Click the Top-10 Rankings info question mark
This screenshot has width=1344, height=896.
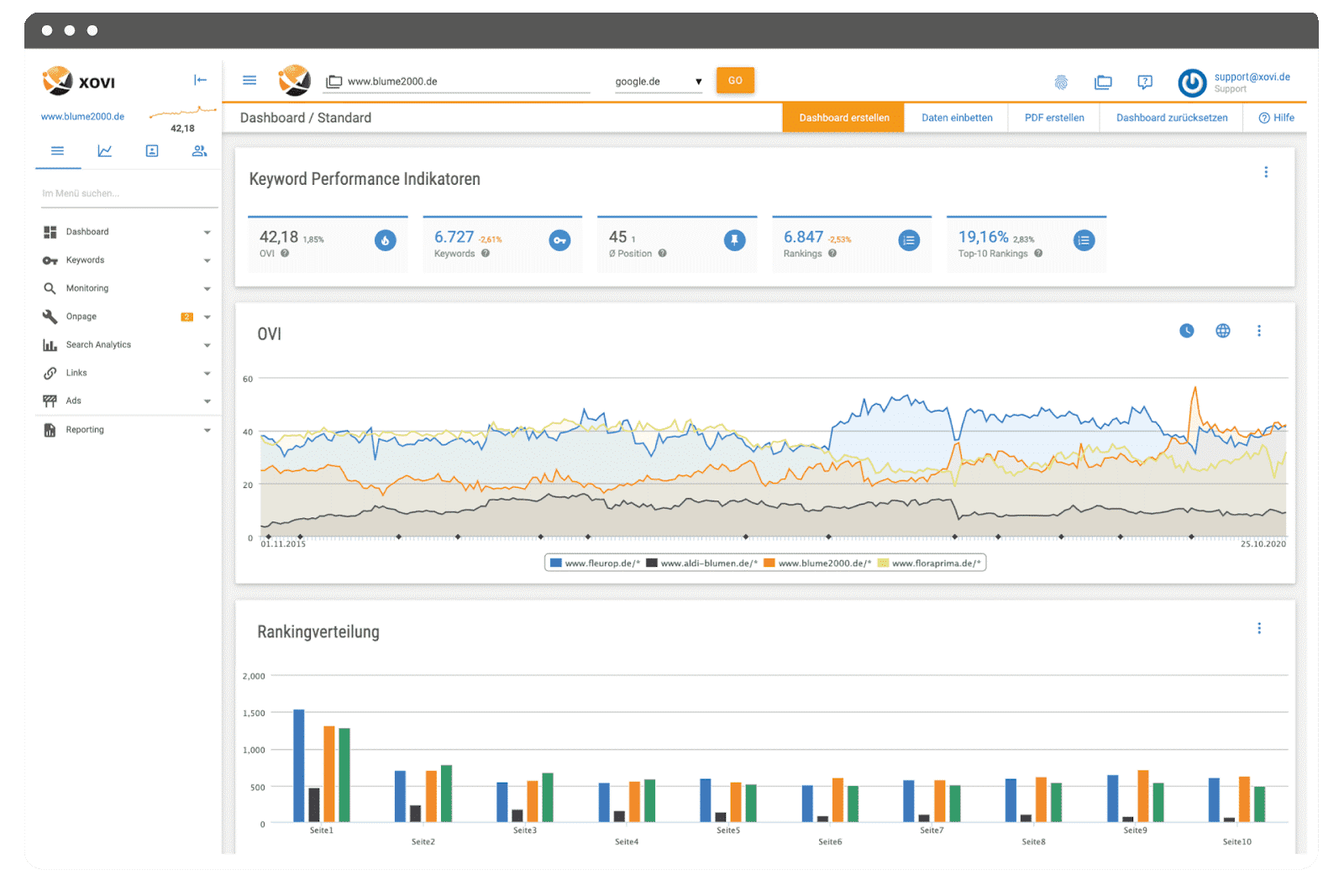click(x=1038, y=254)
